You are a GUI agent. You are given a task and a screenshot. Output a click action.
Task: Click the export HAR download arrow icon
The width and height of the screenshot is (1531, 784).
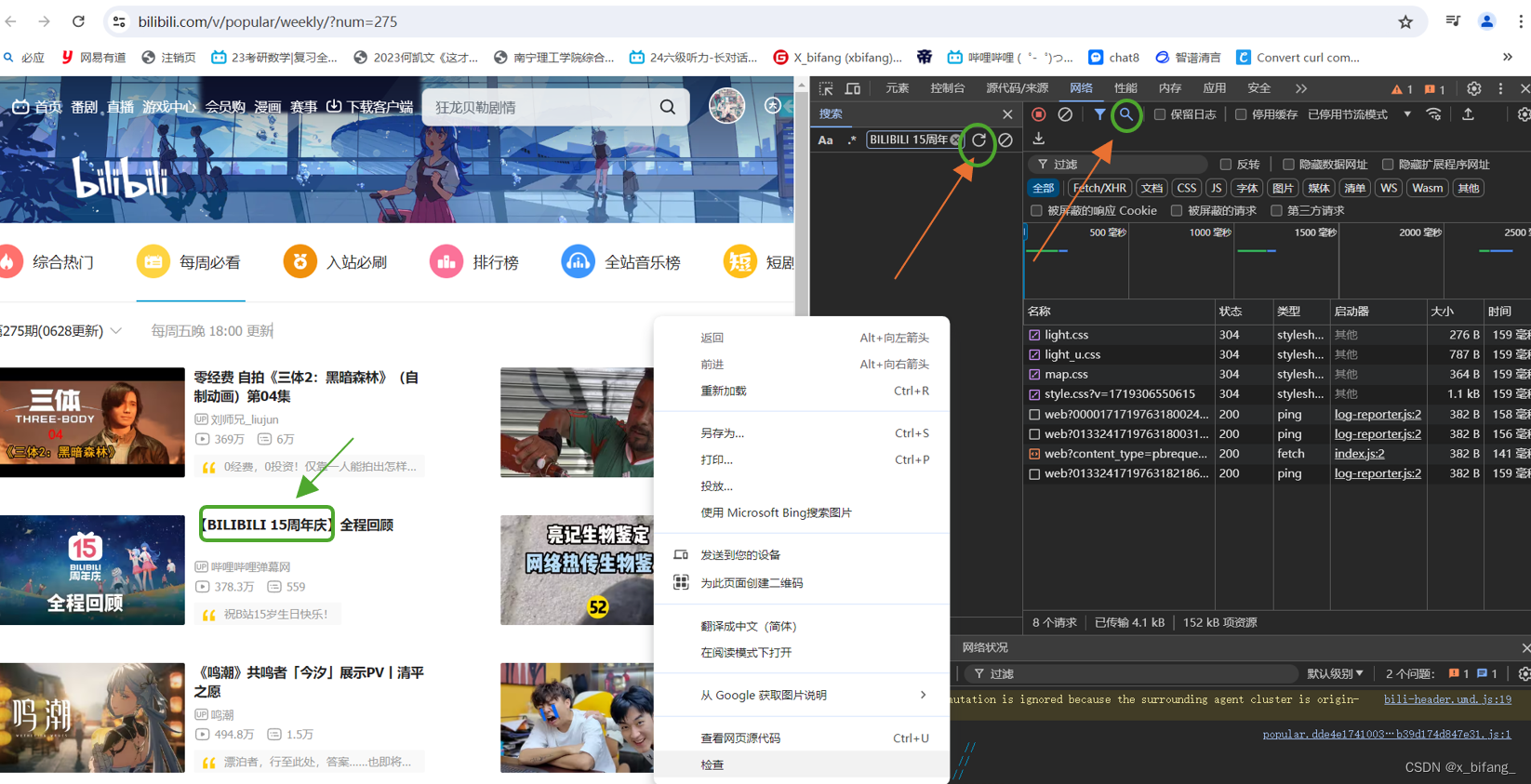pyautogui.click(x=1039, y=140)
